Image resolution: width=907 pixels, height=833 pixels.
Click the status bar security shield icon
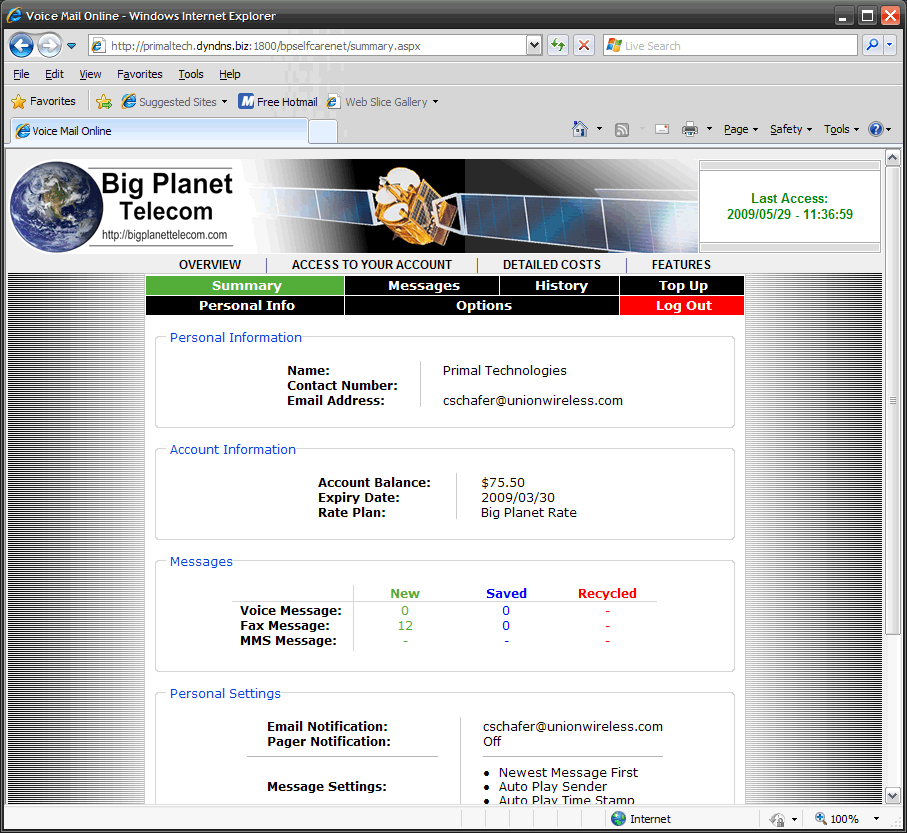[777, 819]
